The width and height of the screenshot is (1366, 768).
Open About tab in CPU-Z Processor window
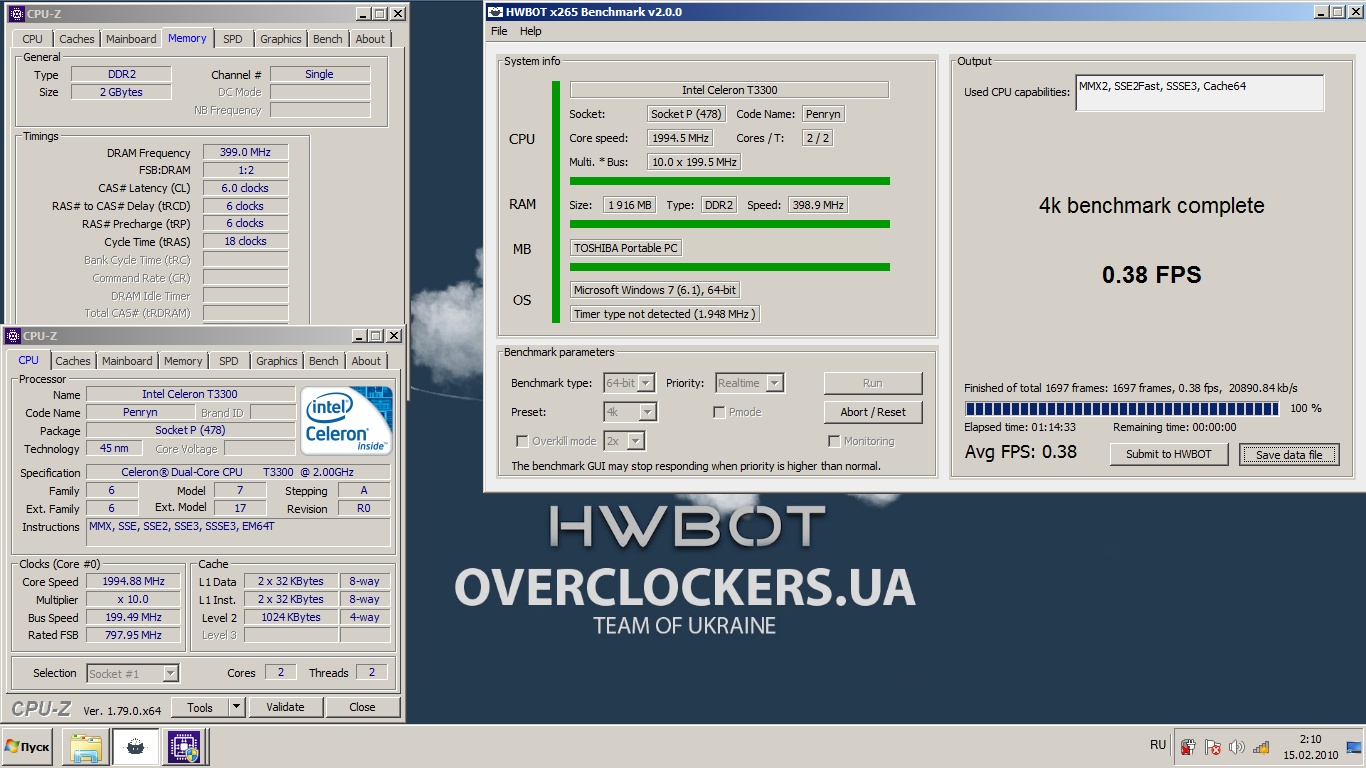[x=366, y=361]
